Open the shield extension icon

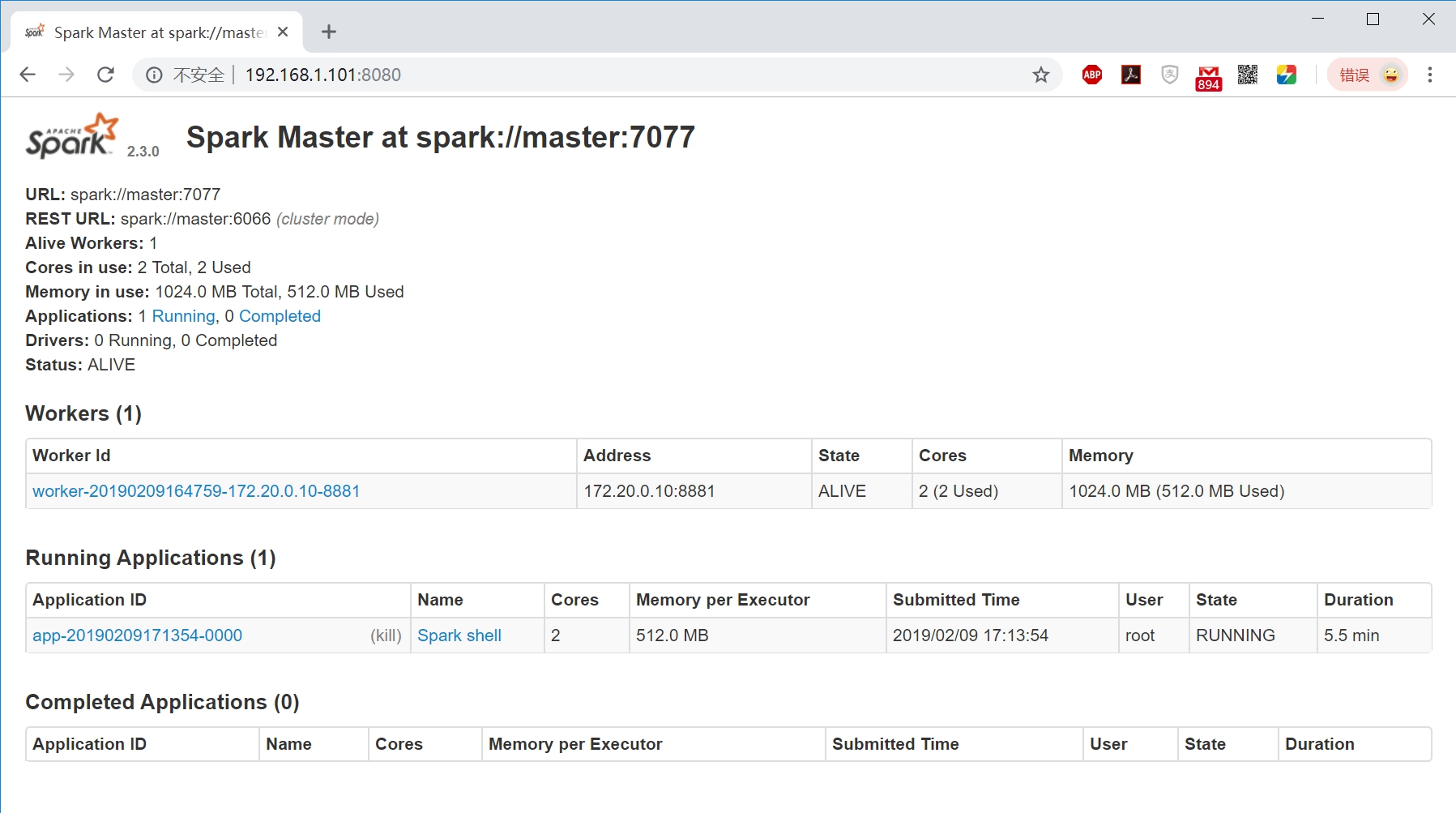pos(1170,75)
